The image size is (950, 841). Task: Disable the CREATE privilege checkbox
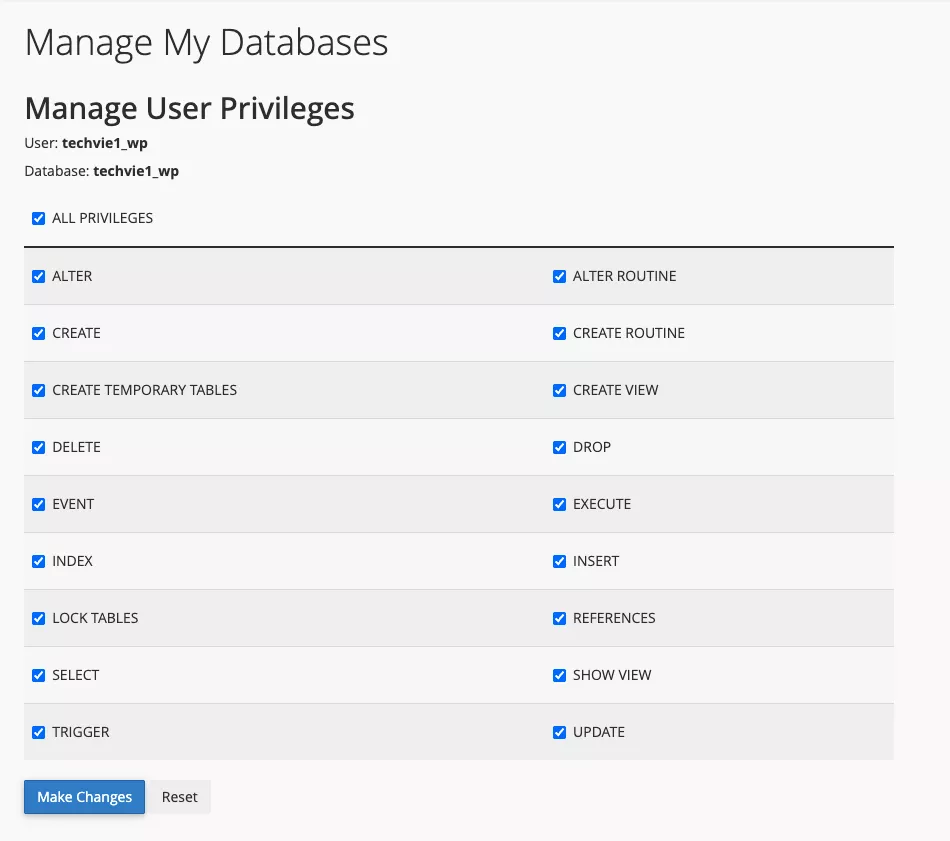[39, 333]
